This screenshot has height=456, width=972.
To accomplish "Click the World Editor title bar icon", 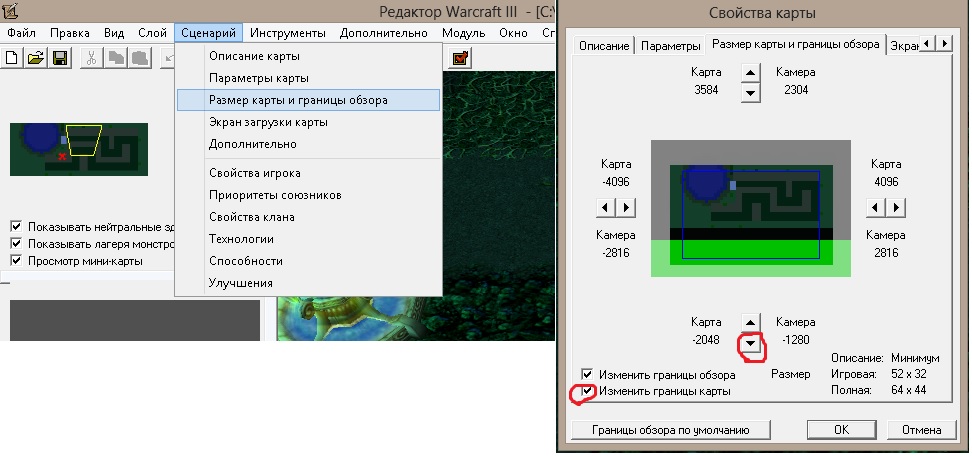I will [x=11, y=11].
